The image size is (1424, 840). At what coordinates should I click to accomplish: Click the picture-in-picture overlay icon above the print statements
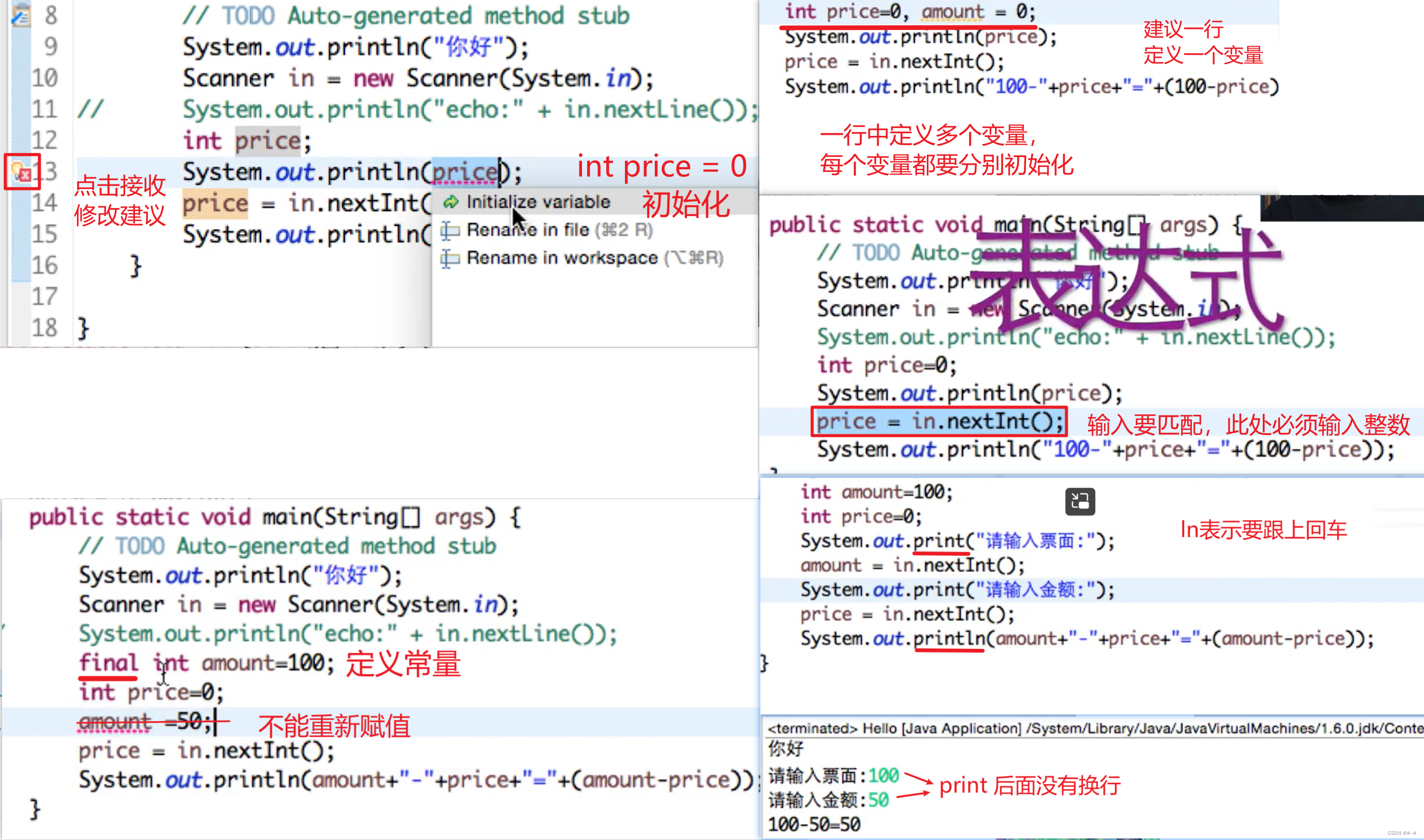(x=1080, y=502)
